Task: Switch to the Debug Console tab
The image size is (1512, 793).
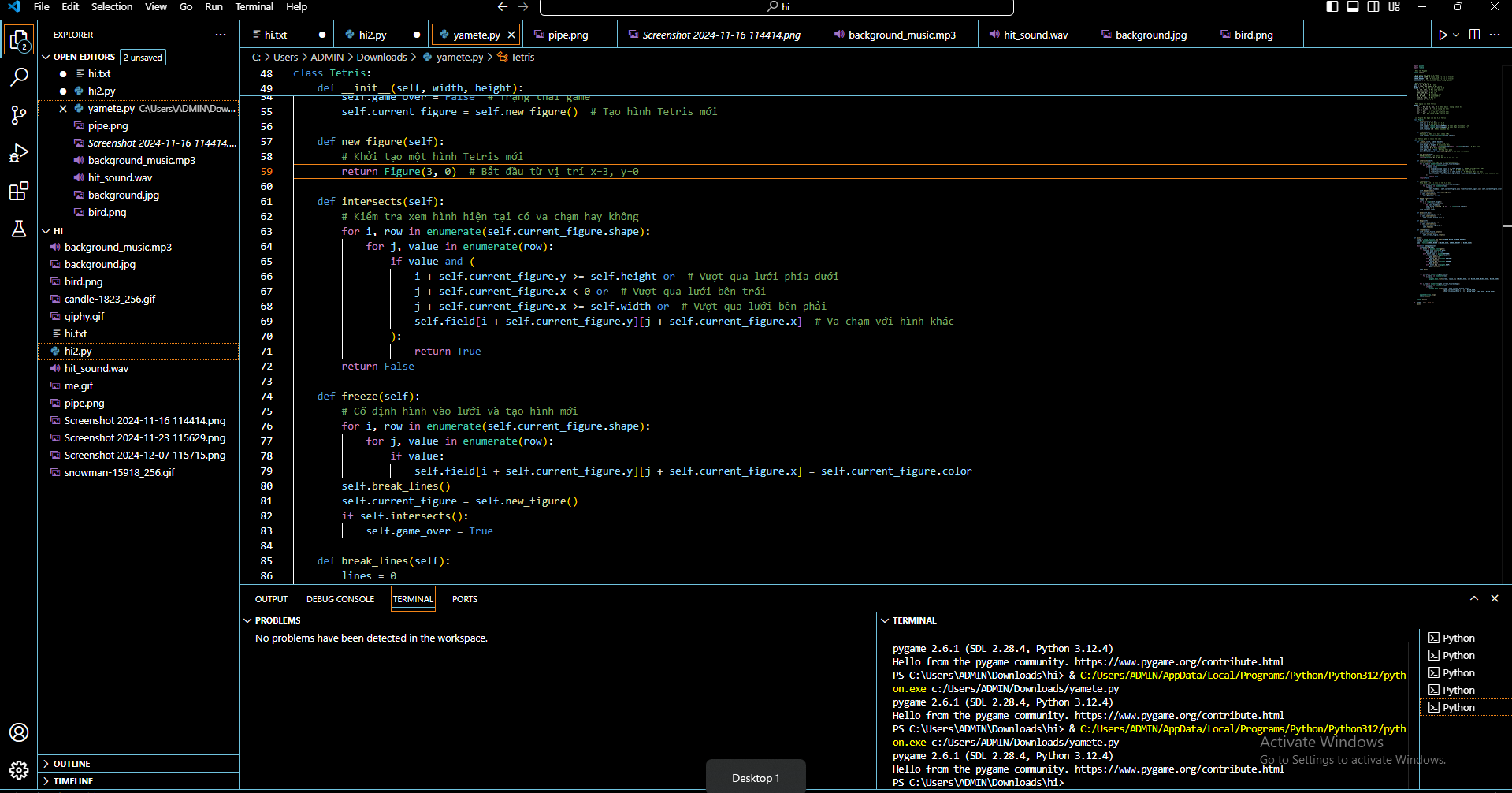Action: (x=340, y=599)
